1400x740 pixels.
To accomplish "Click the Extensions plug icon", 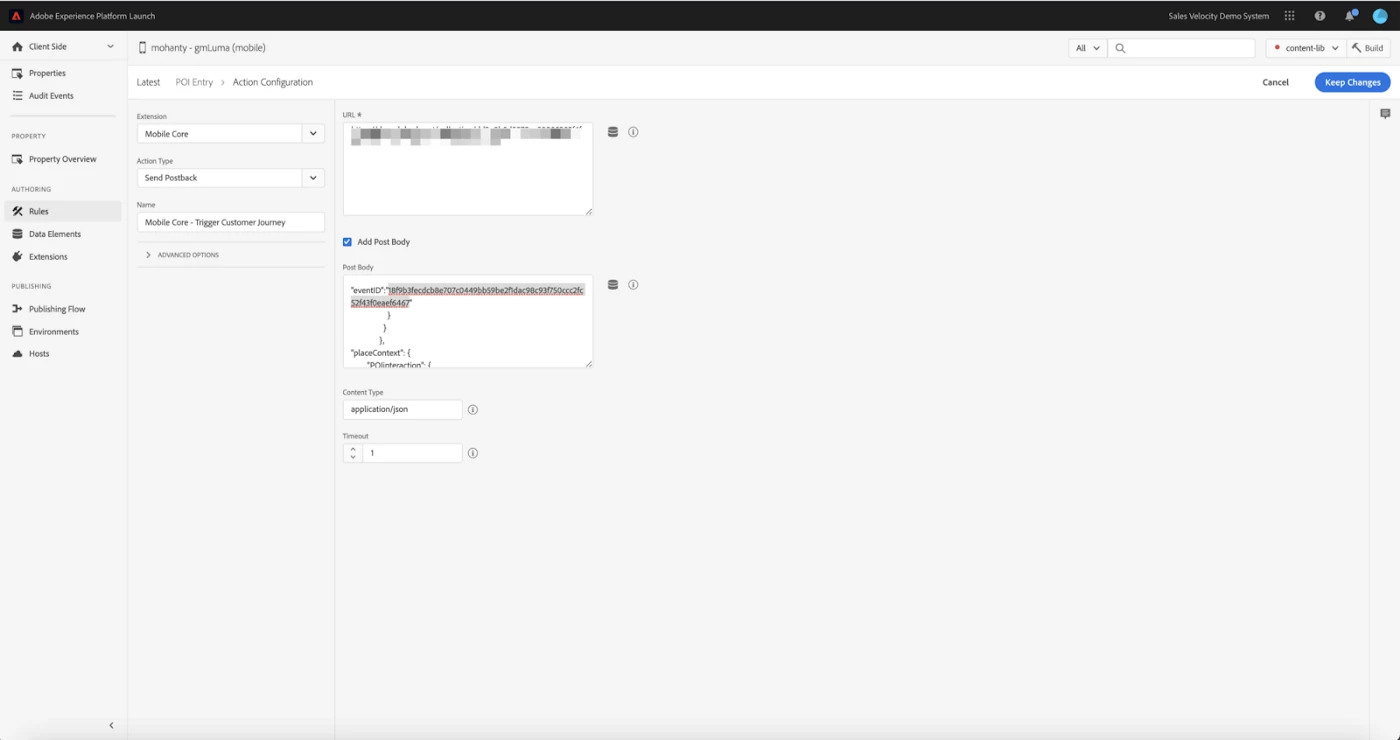I will click(x=17, y=257).
